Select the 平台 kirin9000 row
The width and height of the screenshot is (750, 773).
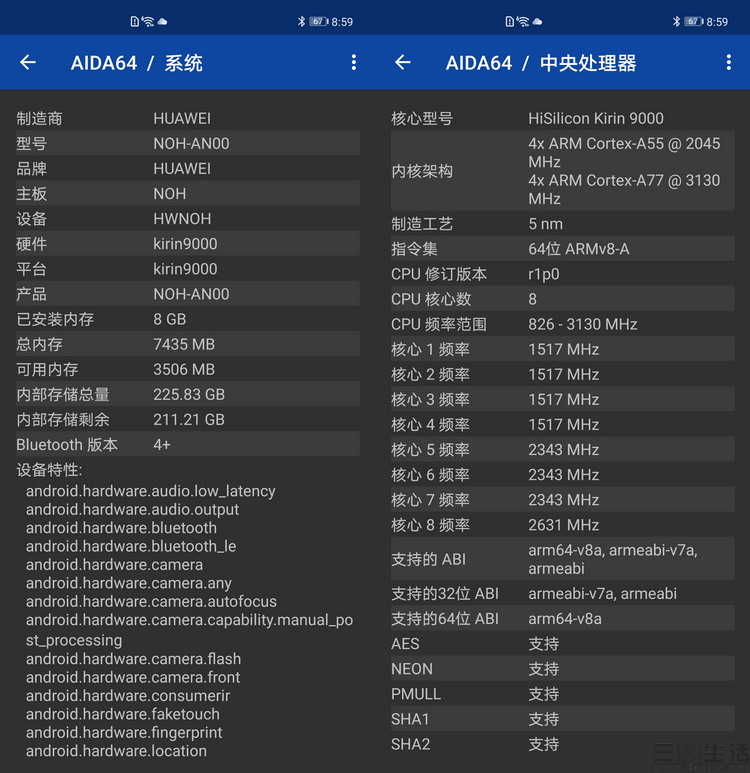187,269
